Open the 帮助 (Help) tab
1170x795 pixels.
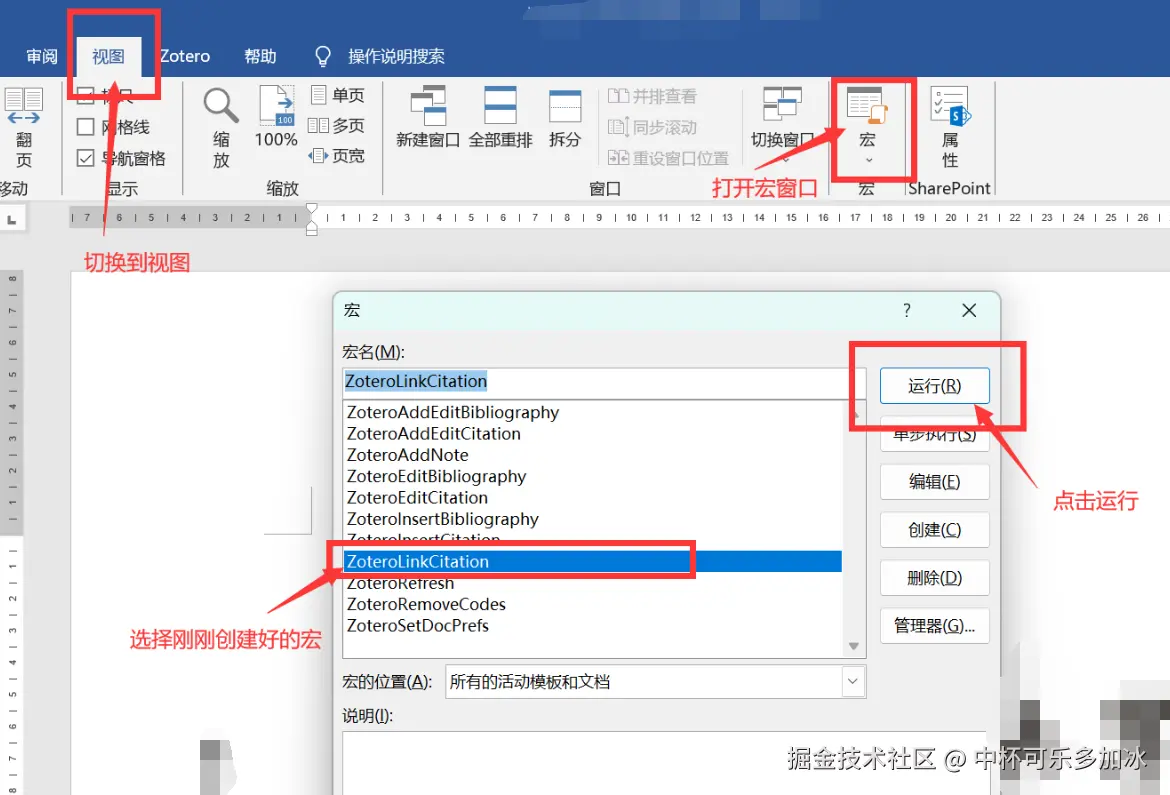tap(259, 56)
